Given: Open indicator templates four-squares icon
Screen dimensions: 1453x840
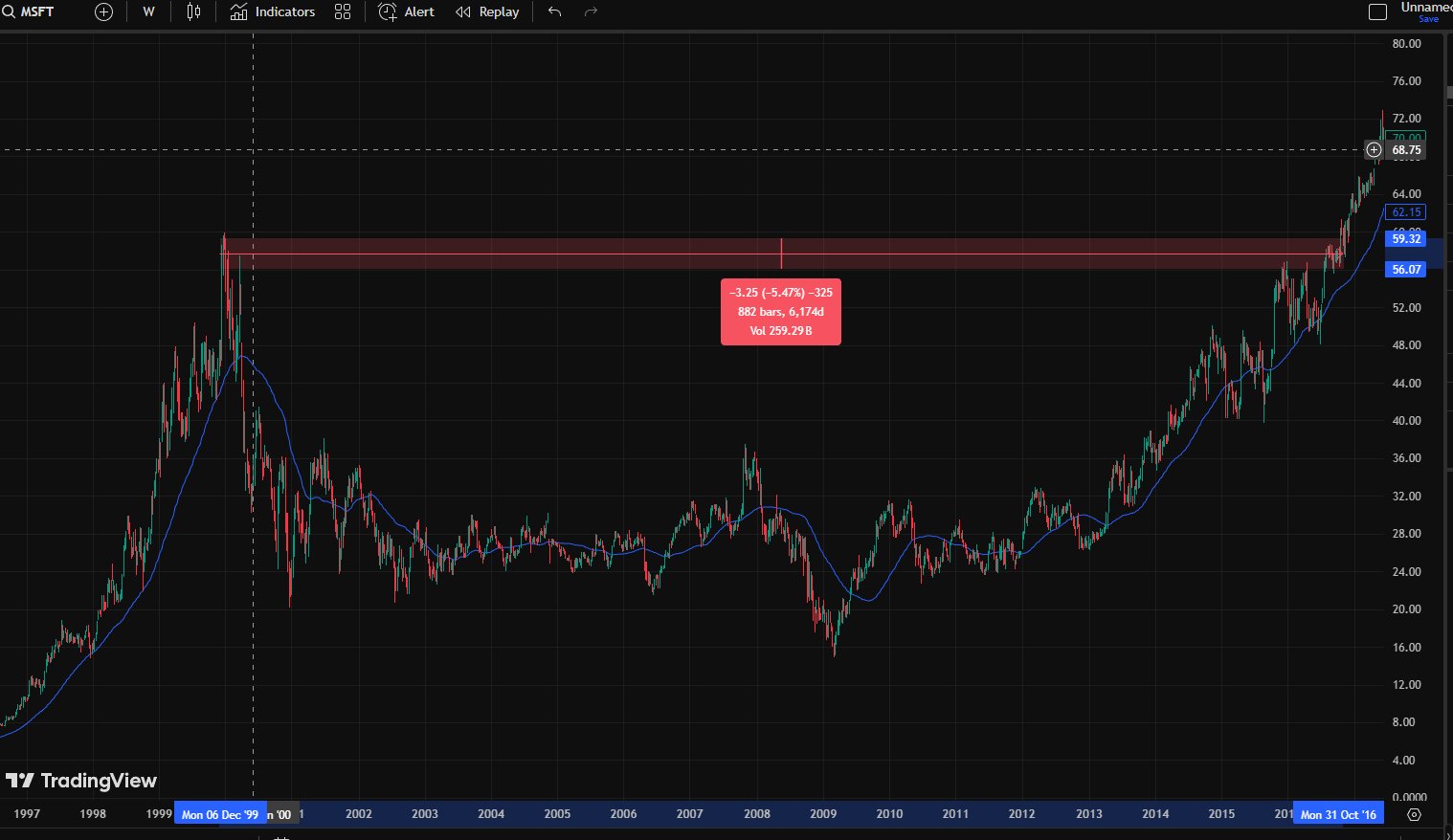Looking at the screenshot, I should pos(343,12).
